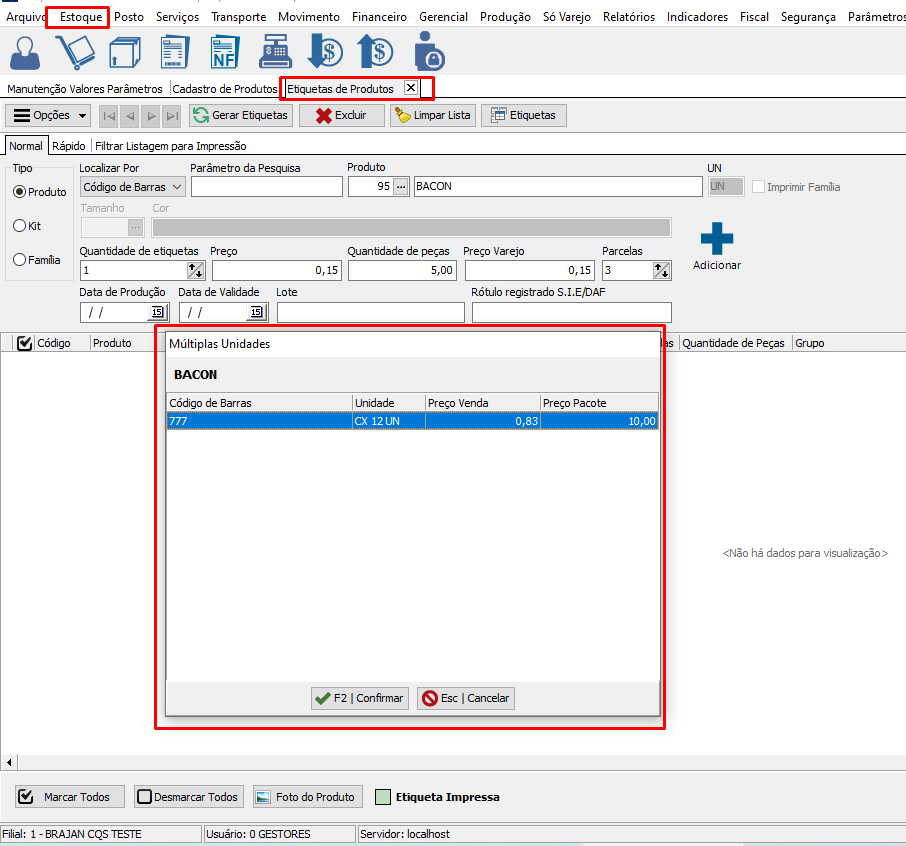Open the product box toolbar icon

coord(126,52)
